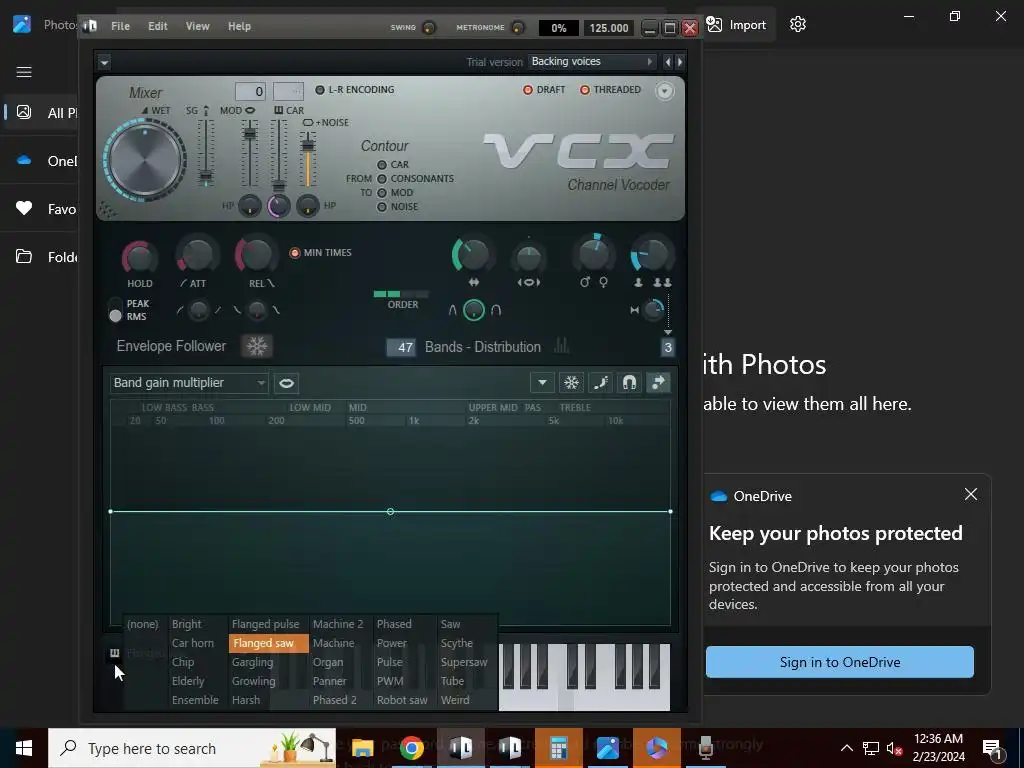
Task: Click the lips icon next to Band gain multiplier
Action: coord(286,383)
